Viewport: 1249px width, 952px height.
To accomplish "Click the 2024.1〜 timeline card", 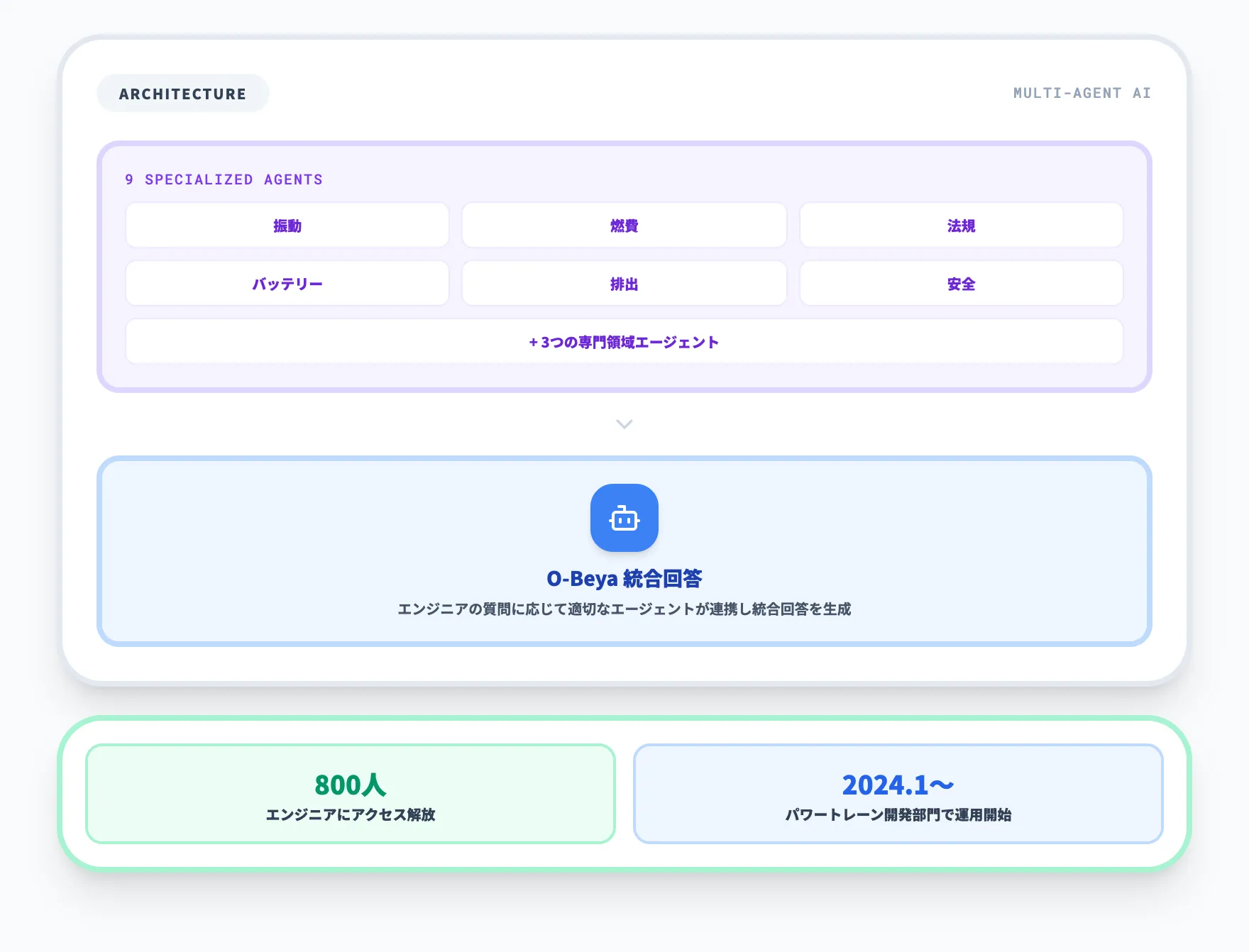I will pyautogui.click(x=898, y=794).
